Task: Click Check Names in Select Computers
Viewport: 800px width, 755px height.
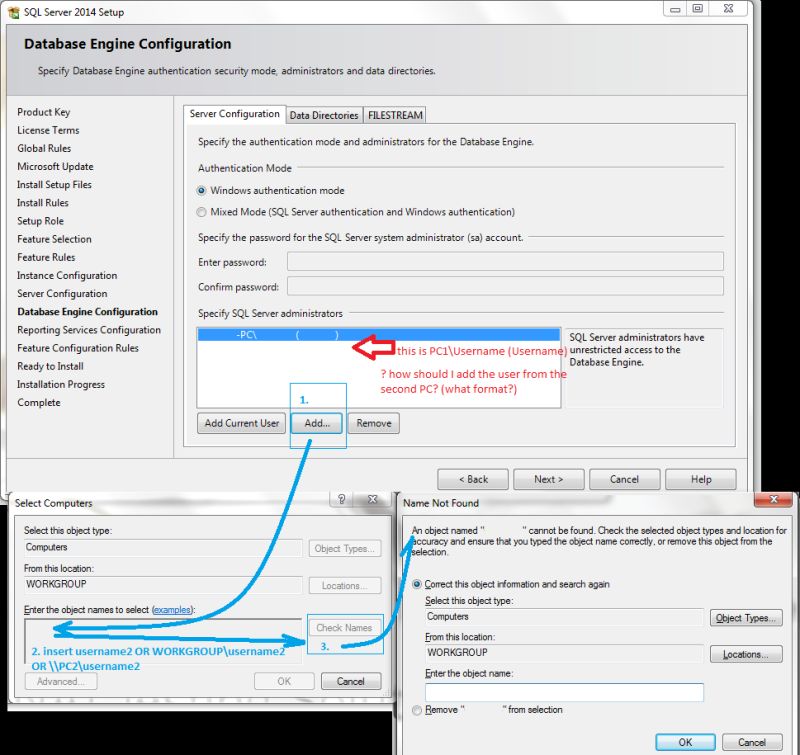Action: click(345, 627)
